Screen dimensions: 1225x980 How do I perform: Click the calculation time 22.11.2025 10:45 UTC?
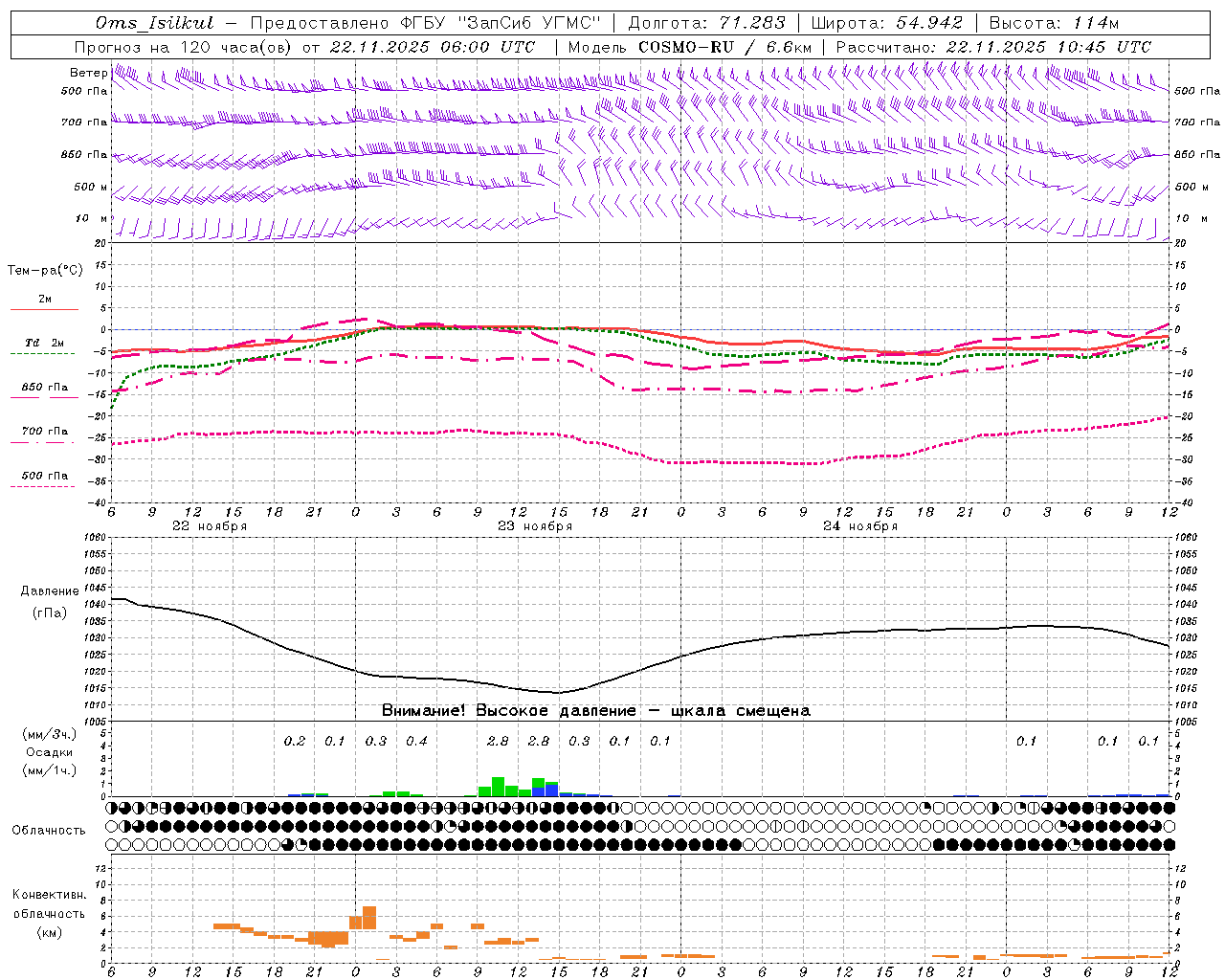click(1049, 47)
